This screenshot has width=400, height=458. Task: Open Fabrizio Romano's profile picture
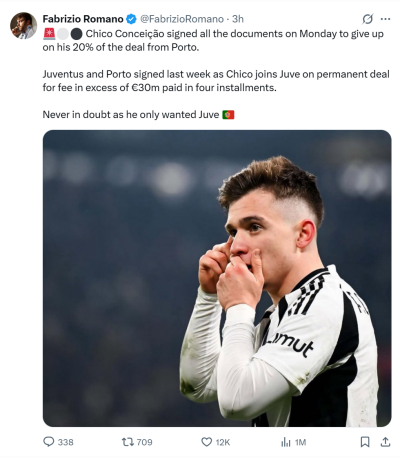click(23, 26)
